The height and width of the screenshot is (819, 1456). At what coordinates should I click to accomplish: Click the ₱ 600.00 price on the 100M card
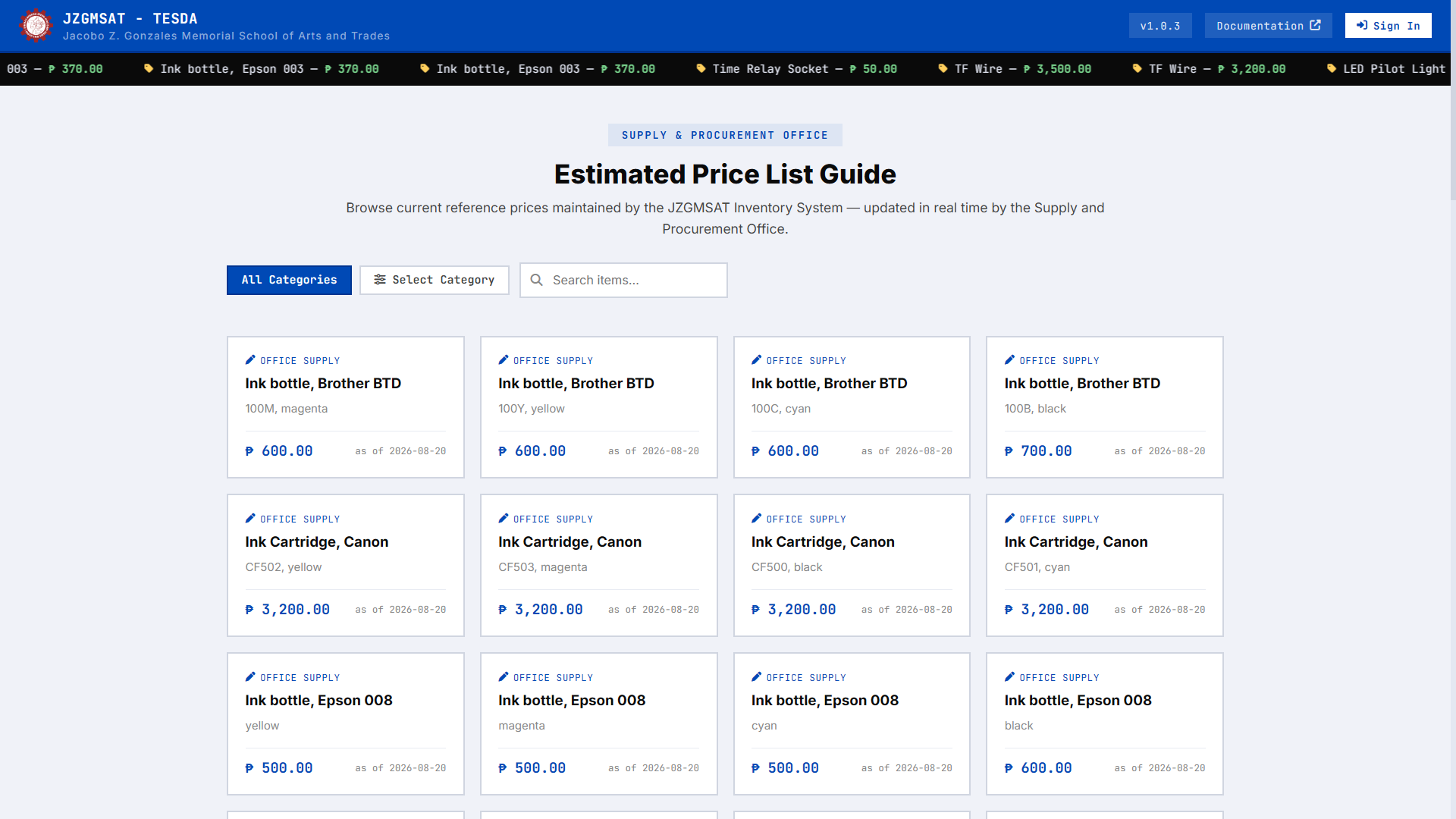[279, 451]
